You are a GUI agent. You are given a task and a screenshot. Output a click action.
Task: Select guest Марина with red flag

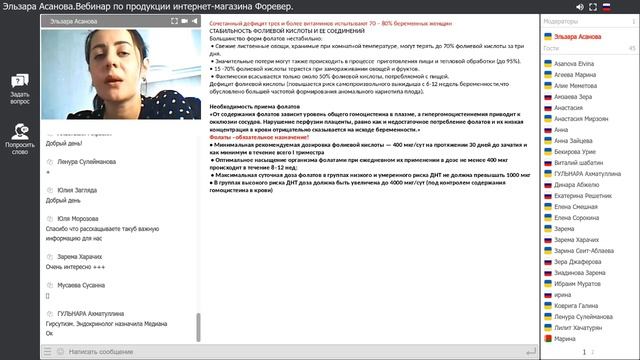click(x=564, y=339)
